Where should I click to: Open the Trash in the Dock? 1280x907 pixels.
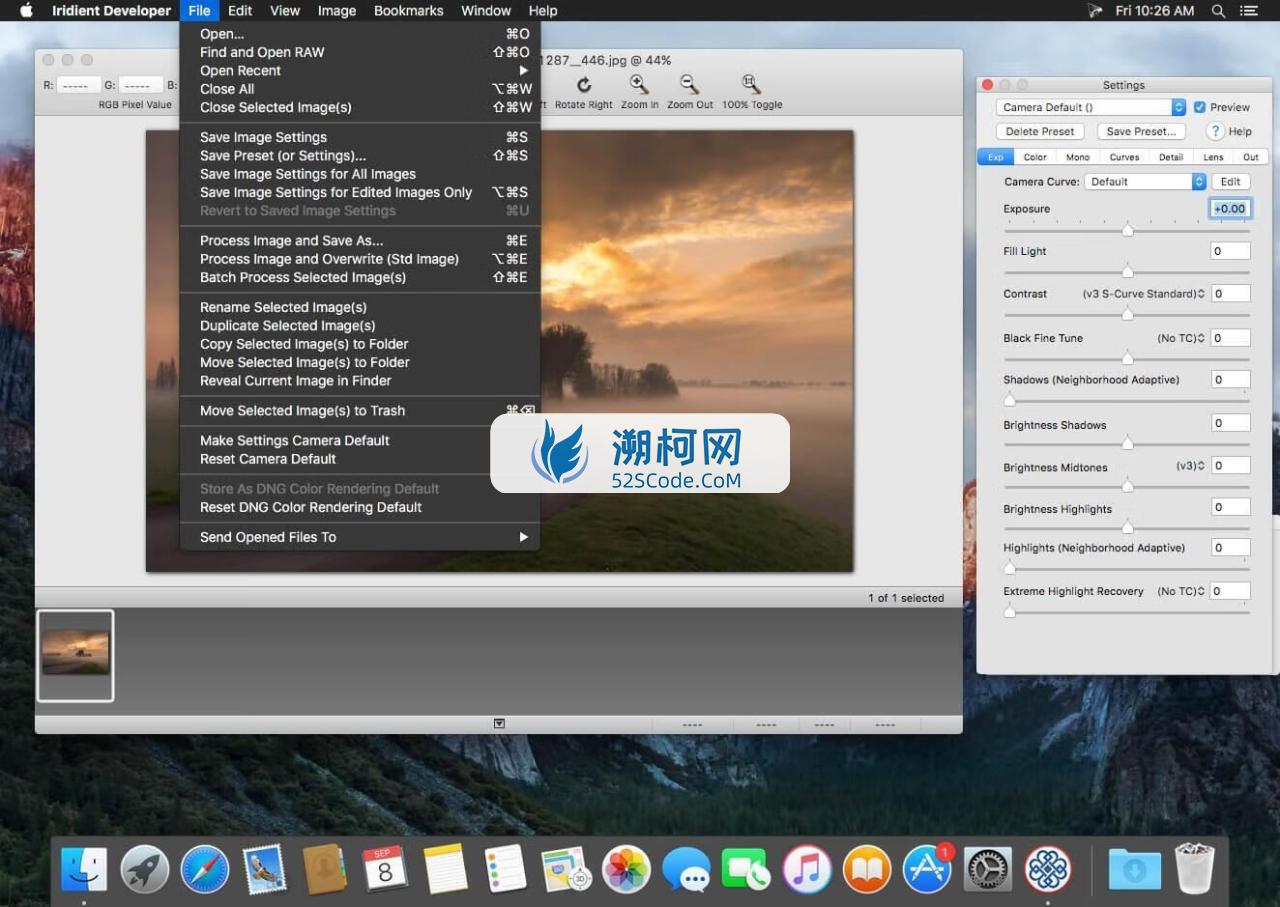click(1195, 868)
